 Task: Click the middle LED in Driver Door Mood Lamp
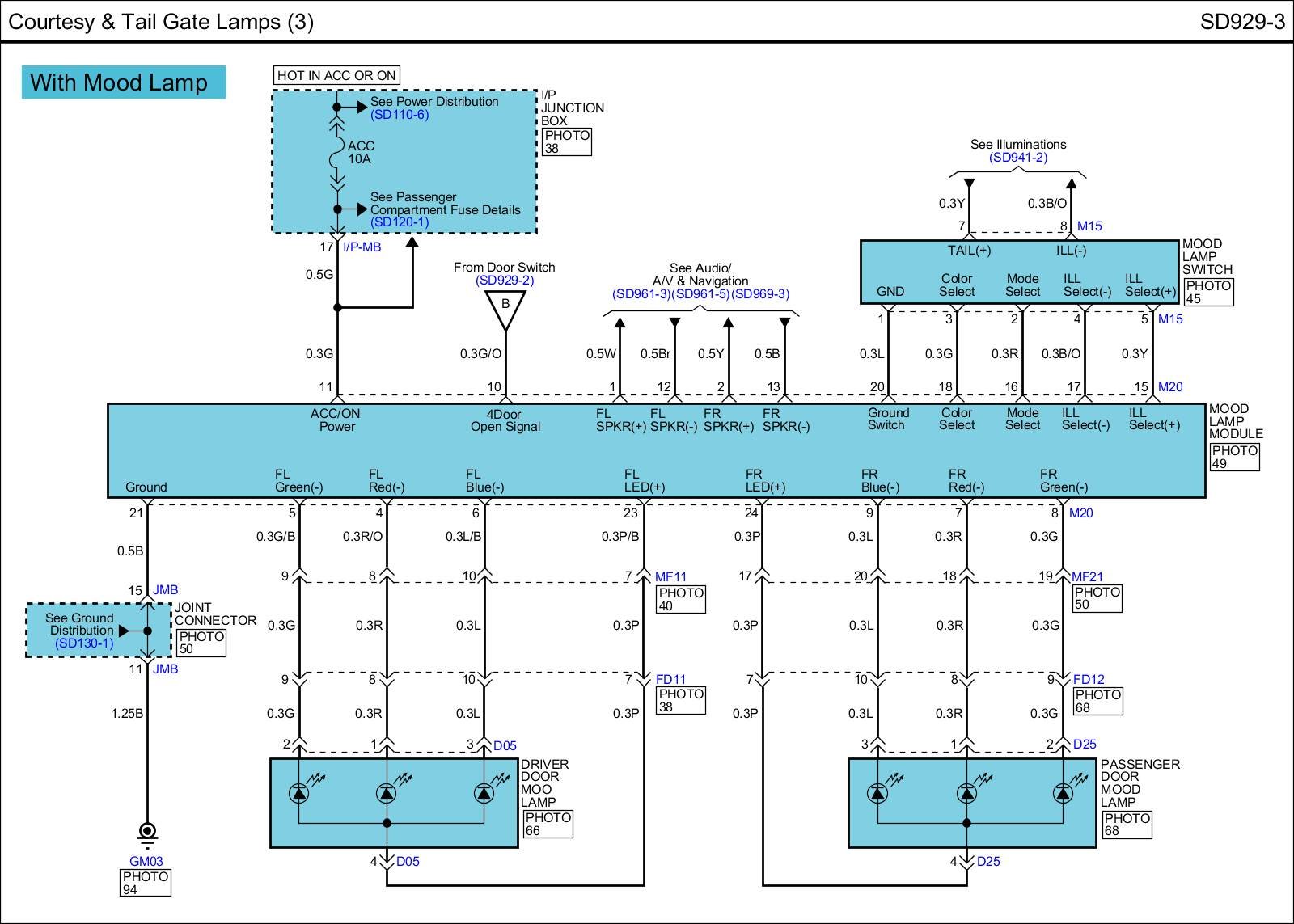coord(387,794)
